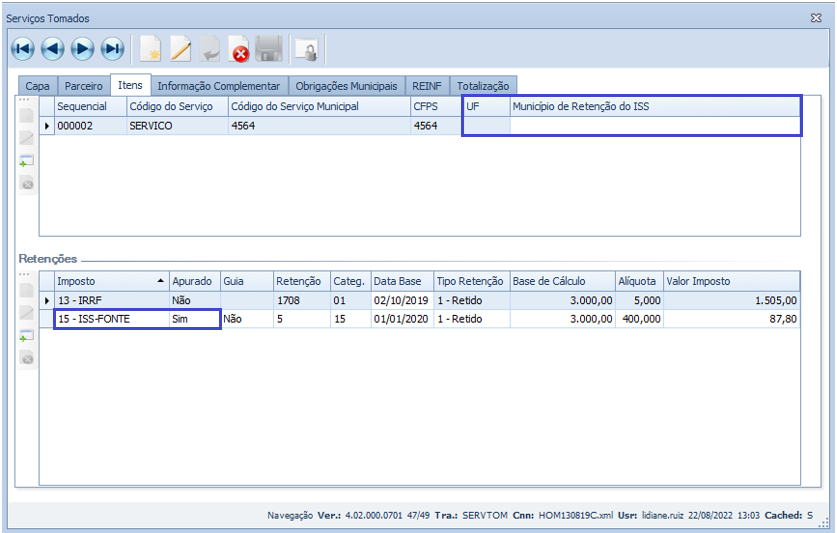Go to the first record

(22, 48)
